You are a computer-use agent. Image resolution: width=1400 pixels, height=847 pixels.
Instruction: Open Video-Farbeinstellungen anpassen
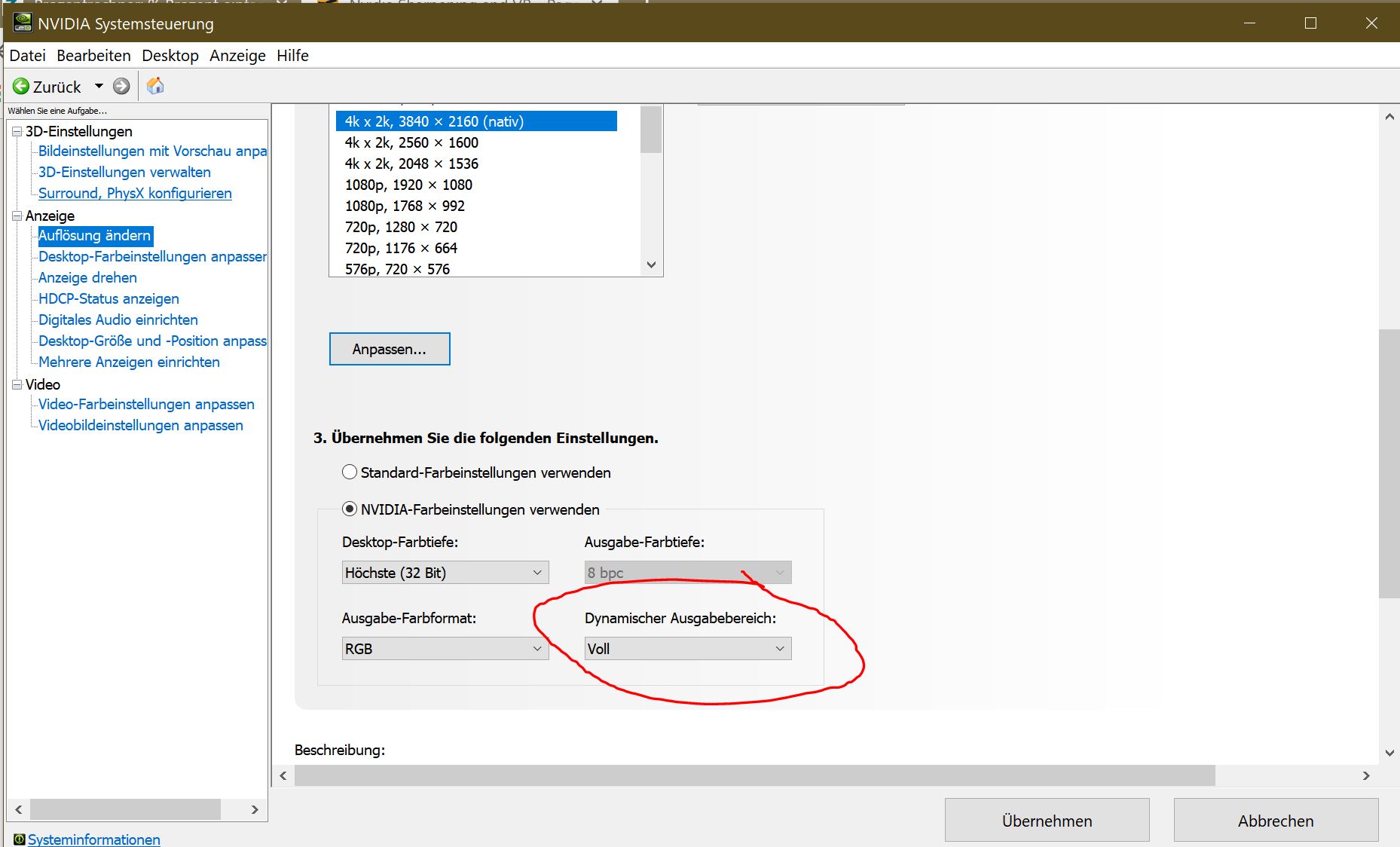(x=146, y=405)
